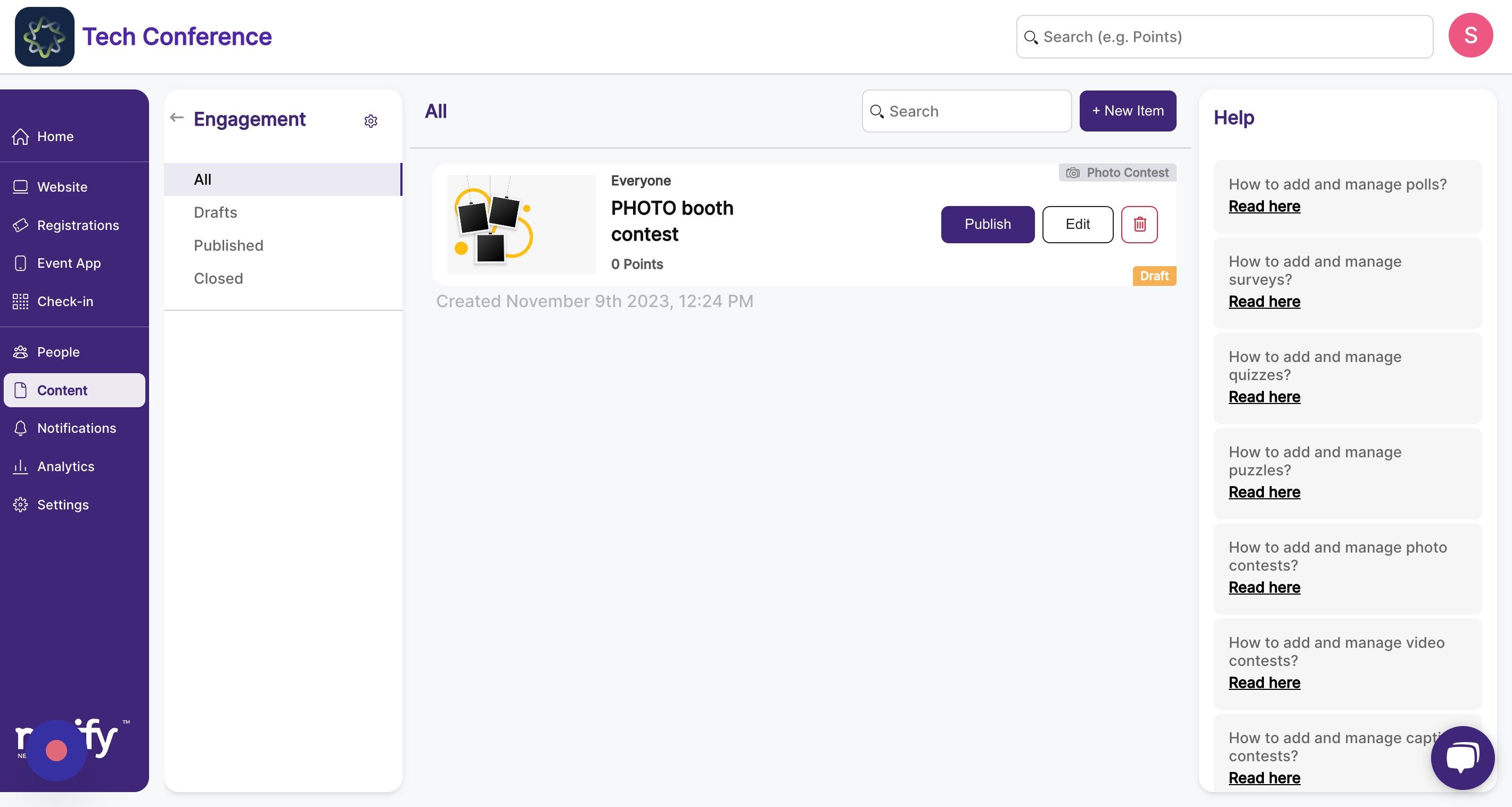Viewport: 1512px width, 807px height.
Task: Go to Analytics in the sidebar
Action: [65, 467]
